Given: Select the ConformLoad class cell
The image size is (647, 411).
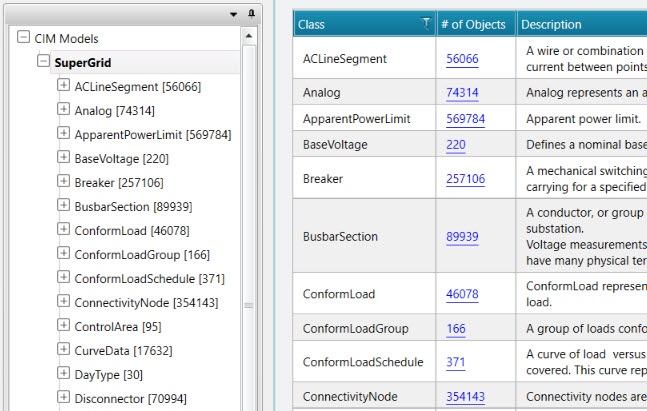Looking at the screenshot, I should pyautogui.click(x=364, y=294).
